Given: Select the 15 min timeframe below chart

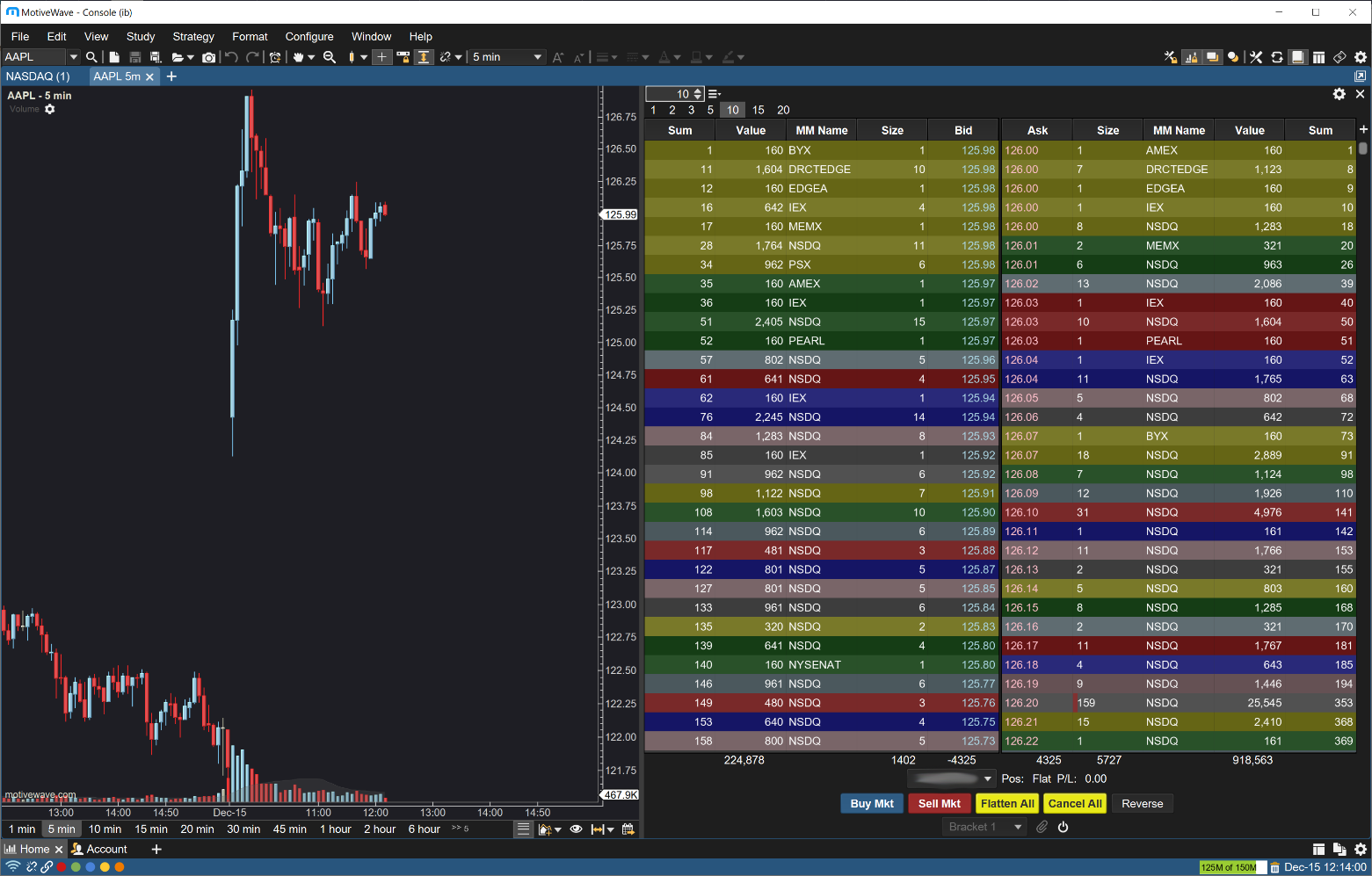Looking at the screenshot, I should click(x=151, y=829).
